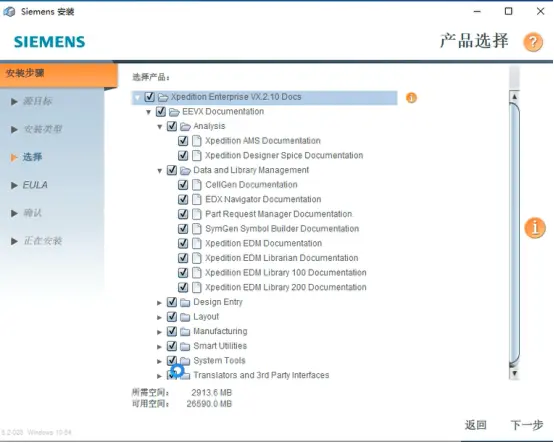
Task: Select Part Request Manager Documentation label
Action: pyautogui.click(x=278, y=214)
